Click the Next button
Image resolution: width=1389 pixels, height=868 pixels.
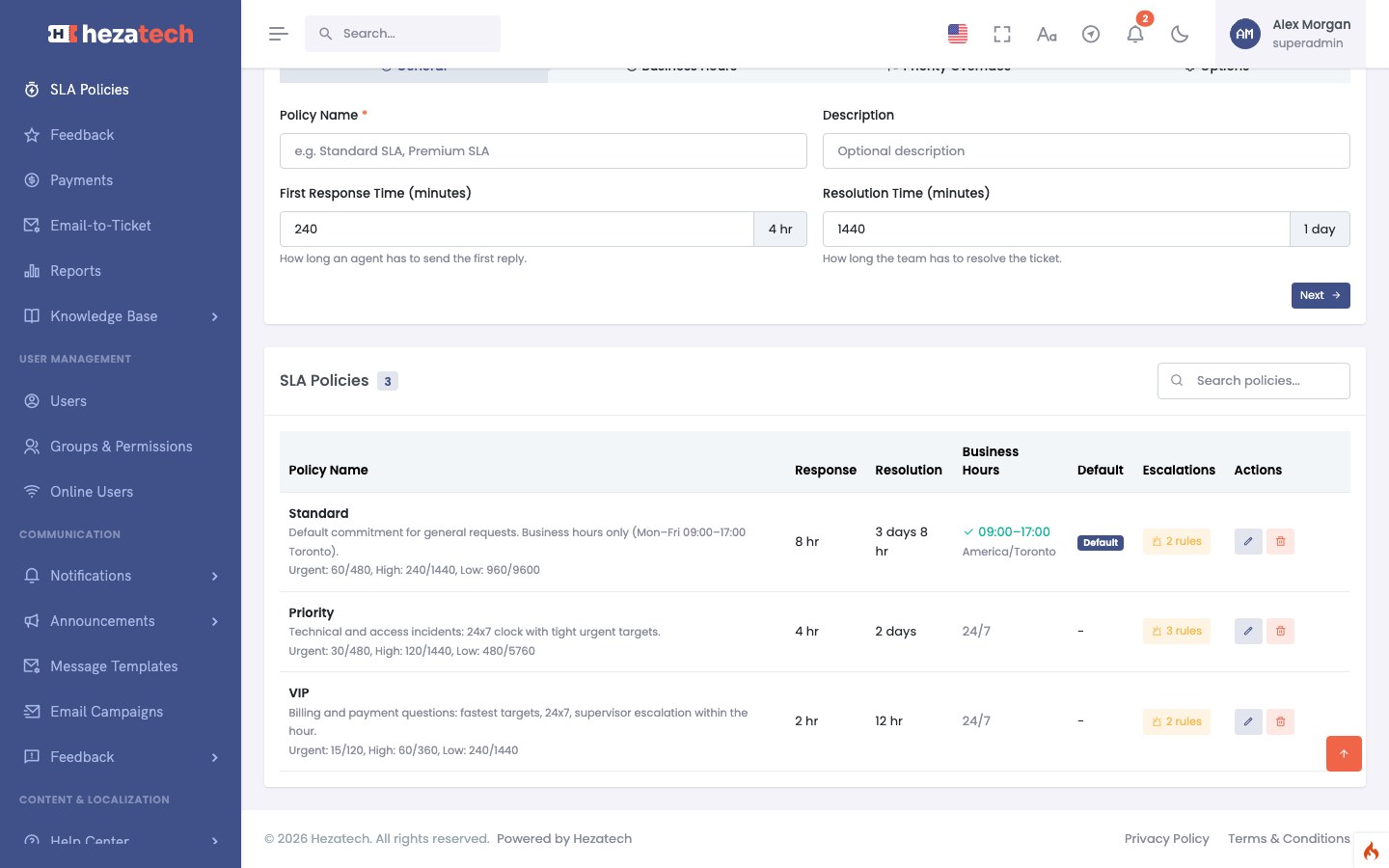click(1321, 295)
